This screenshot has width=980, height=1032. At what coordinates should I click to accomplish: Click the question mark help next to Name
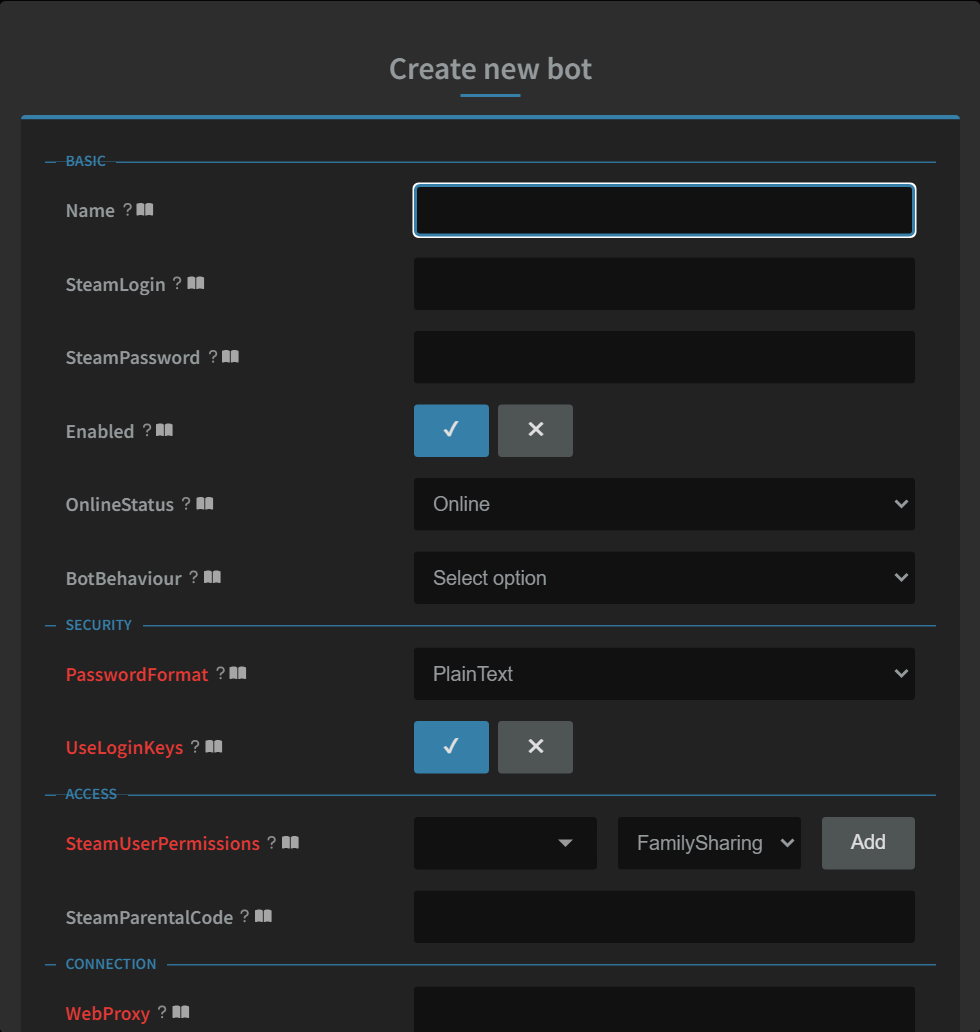point(128,210)
